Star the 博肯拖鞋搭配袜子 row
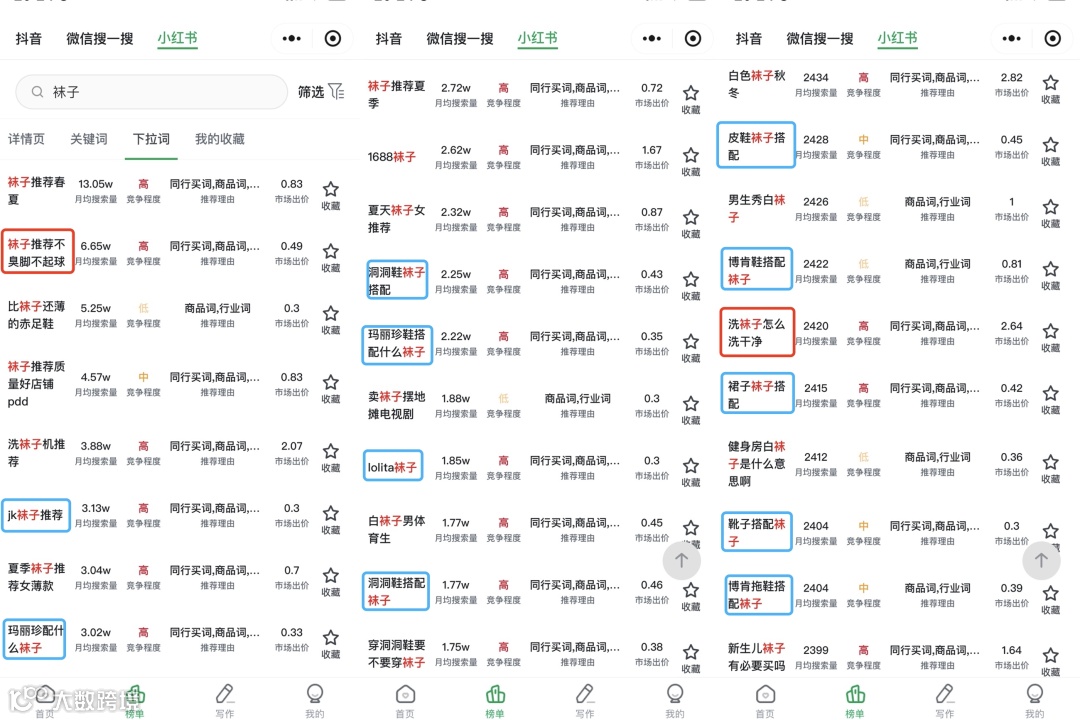Image resolution: width=1080 pixels, height=720 pixels. (1050, 593)
